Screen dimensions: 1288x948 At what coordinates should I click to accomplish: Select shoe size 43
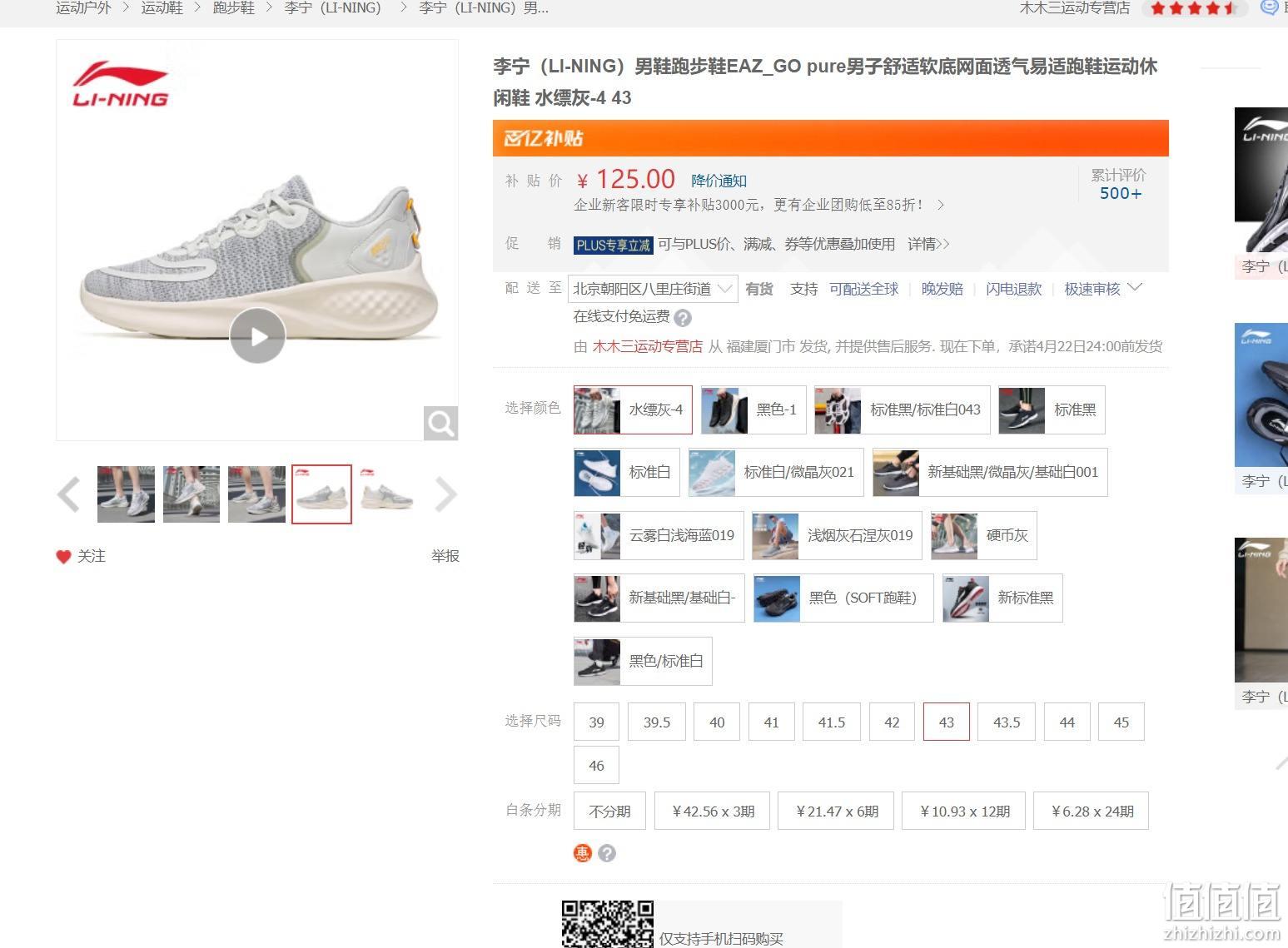click(947, 722)
